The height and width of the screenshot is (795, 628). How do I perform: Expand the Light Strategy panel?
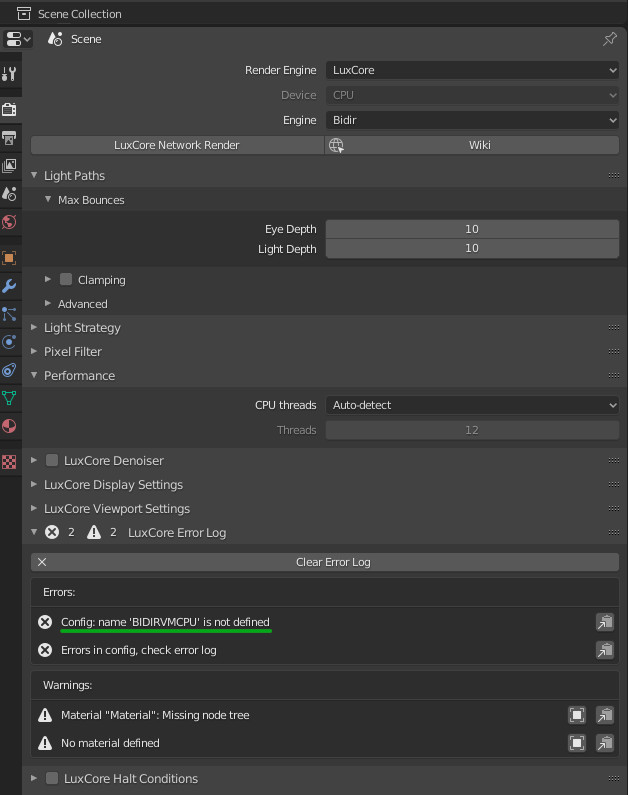(82, 328)
